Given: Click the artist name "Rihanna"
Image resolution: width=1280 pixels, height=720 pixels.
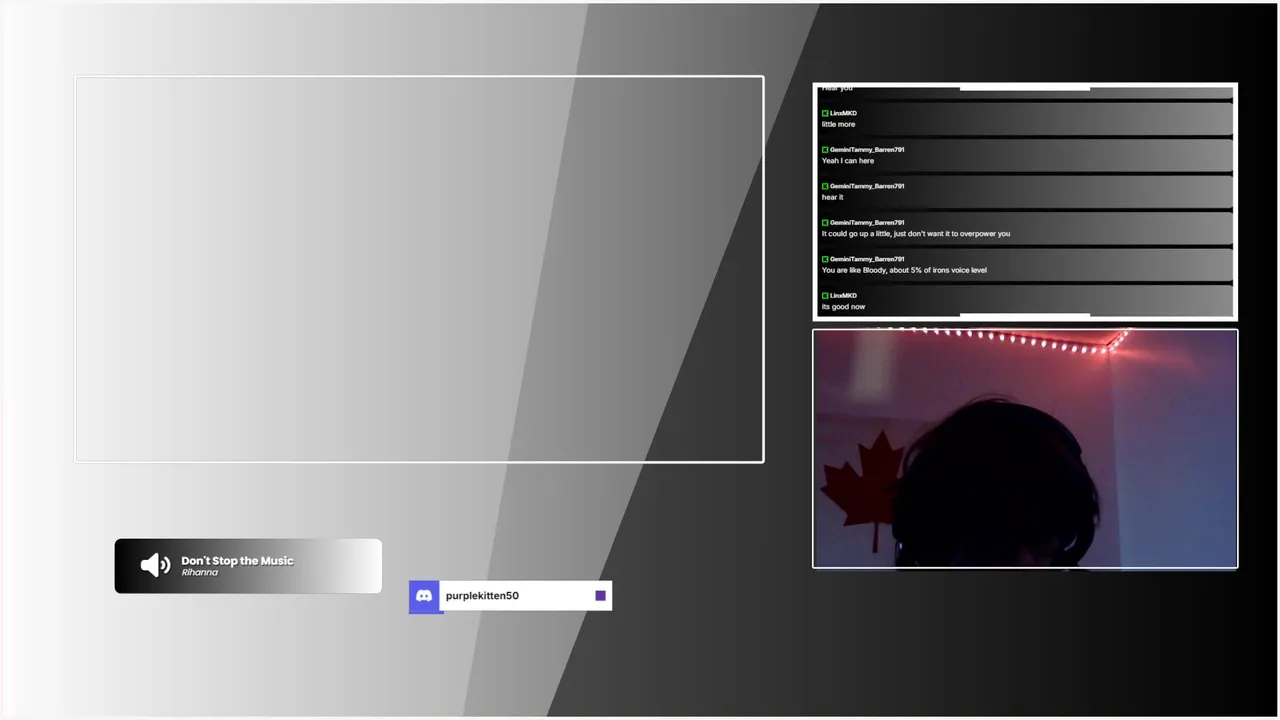Looking at the screenshot, I should [x=199, y=573].
